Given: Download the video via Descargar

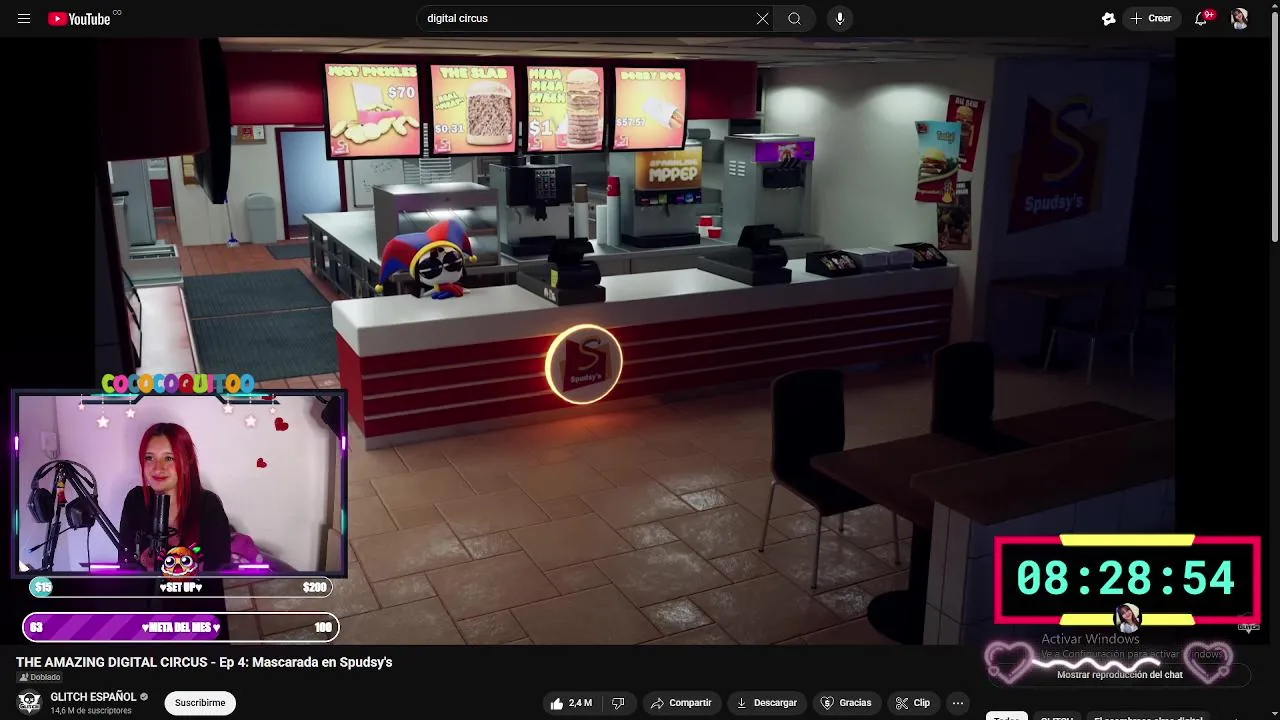Looking at the screenshot, I should coord(767,703).
